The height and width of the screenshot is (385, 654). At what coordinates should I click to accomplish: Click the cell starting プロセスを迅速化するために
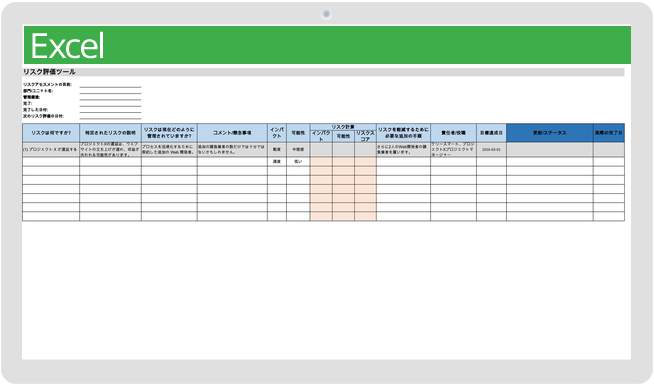click(x=169, y=150)
